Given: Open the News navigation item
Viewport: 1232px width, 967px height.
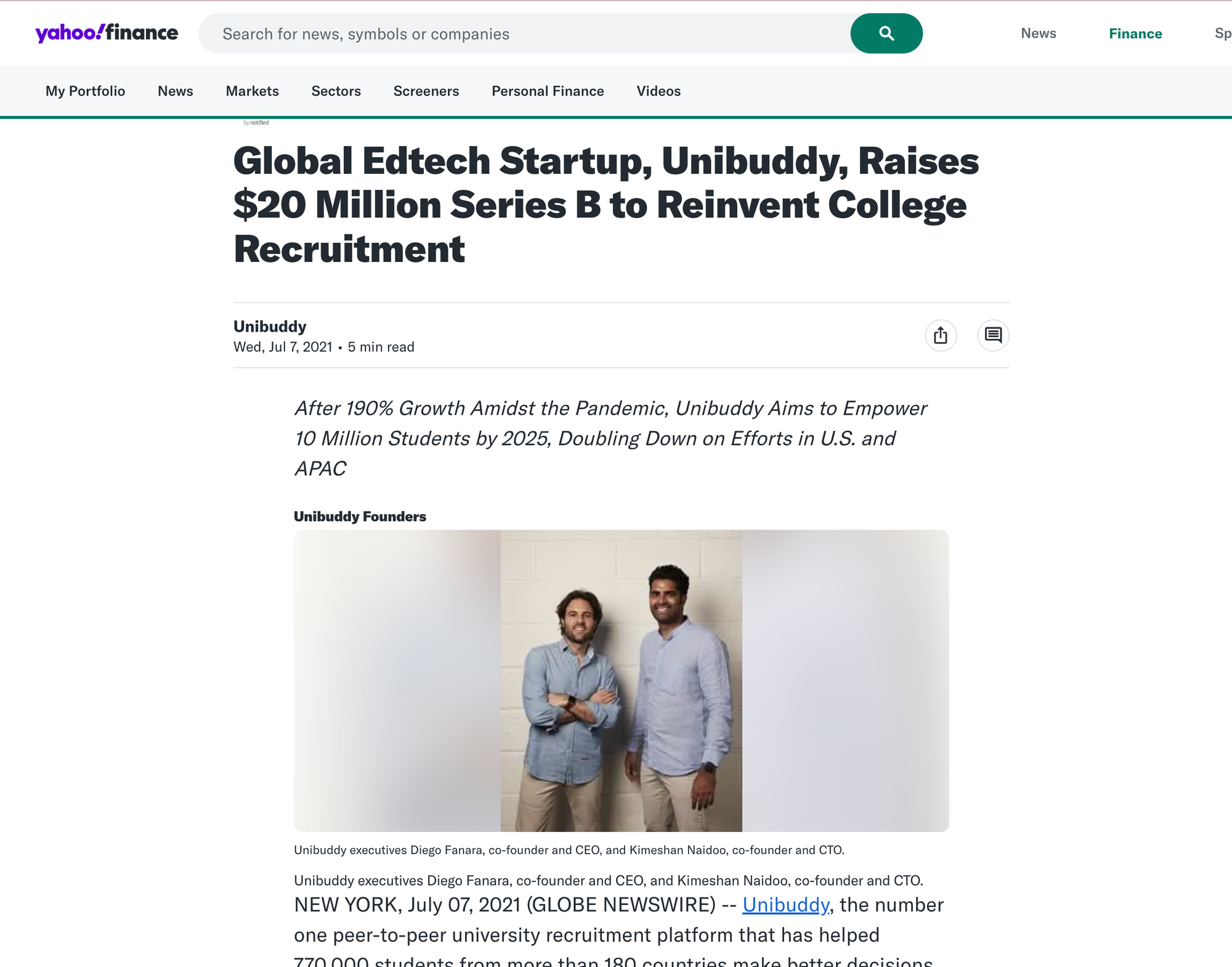Looking at the screenshot, I should pyautogui.click(x=176, y=91).
